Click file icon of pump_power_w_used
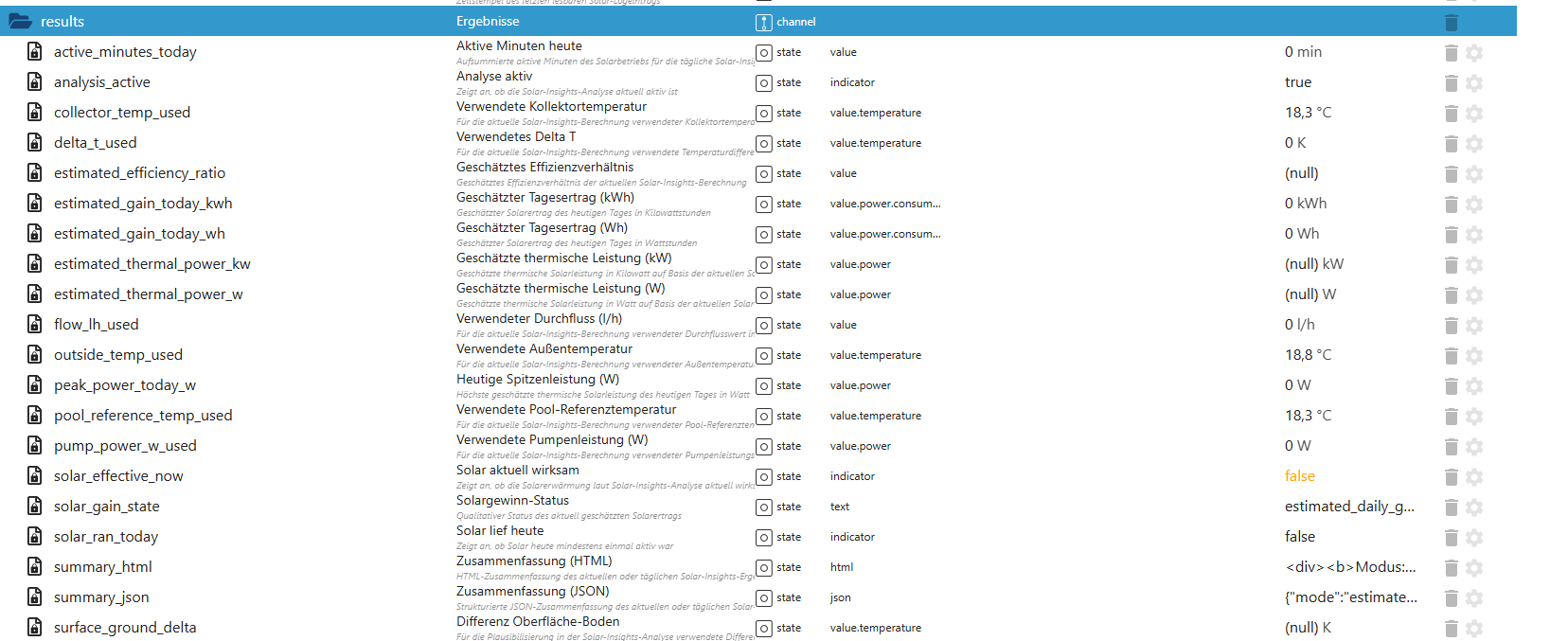The image size is (1568, 641). 35,445
